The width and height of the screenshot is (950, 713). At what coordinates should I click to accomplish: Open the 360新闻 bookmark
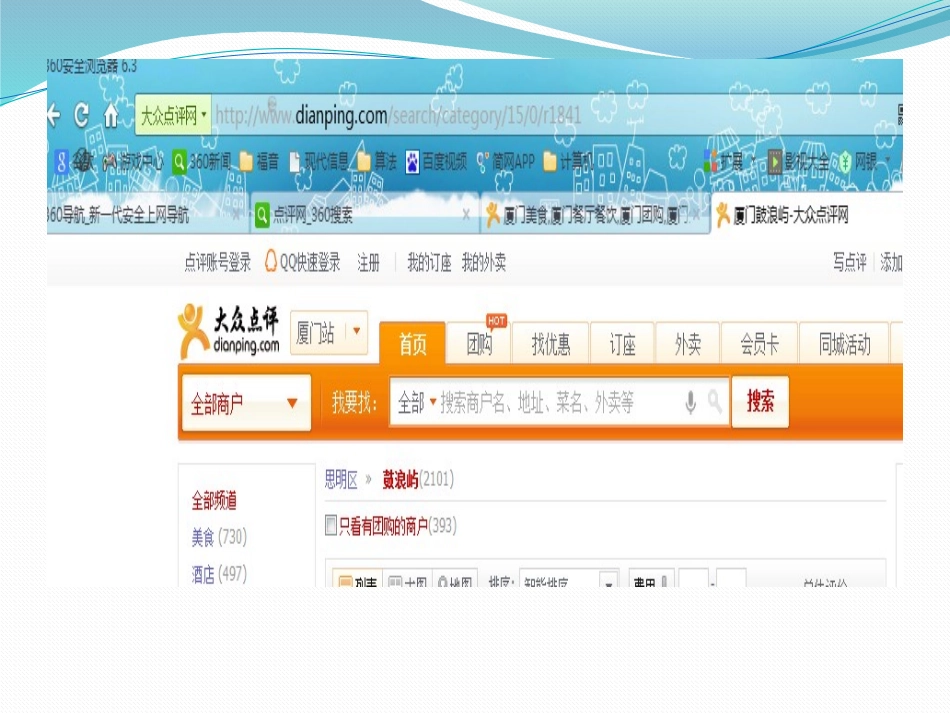coord(201,162)
